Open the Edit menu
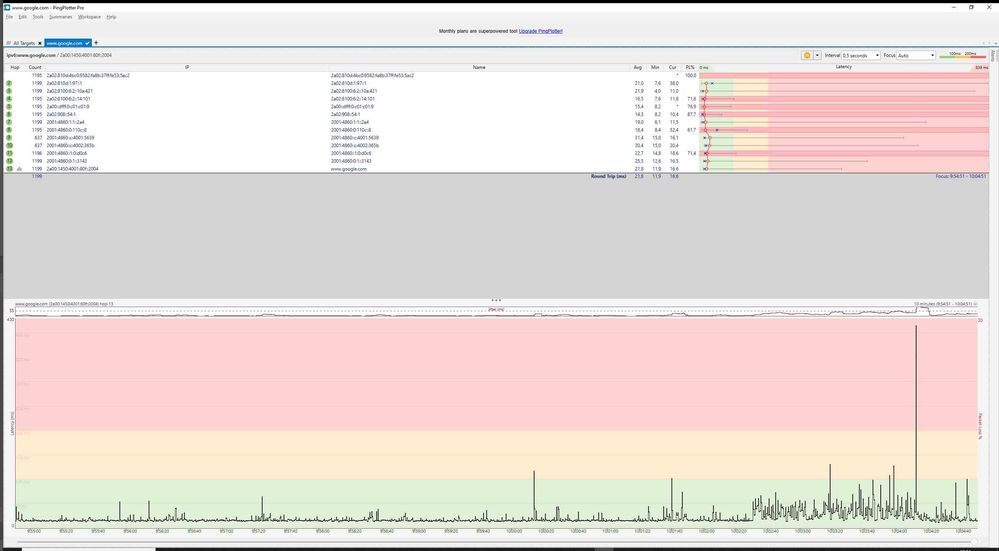This screenshot has height=551, width=999. coord(22,17)
